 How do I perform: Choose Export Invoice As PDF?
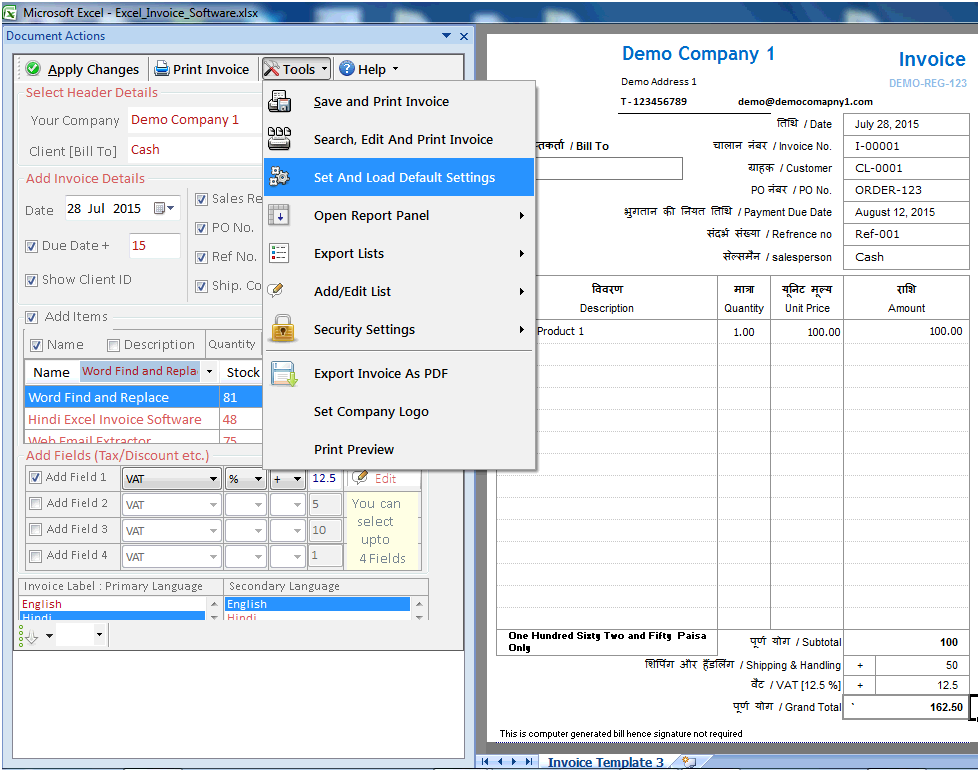coord(399,374)
